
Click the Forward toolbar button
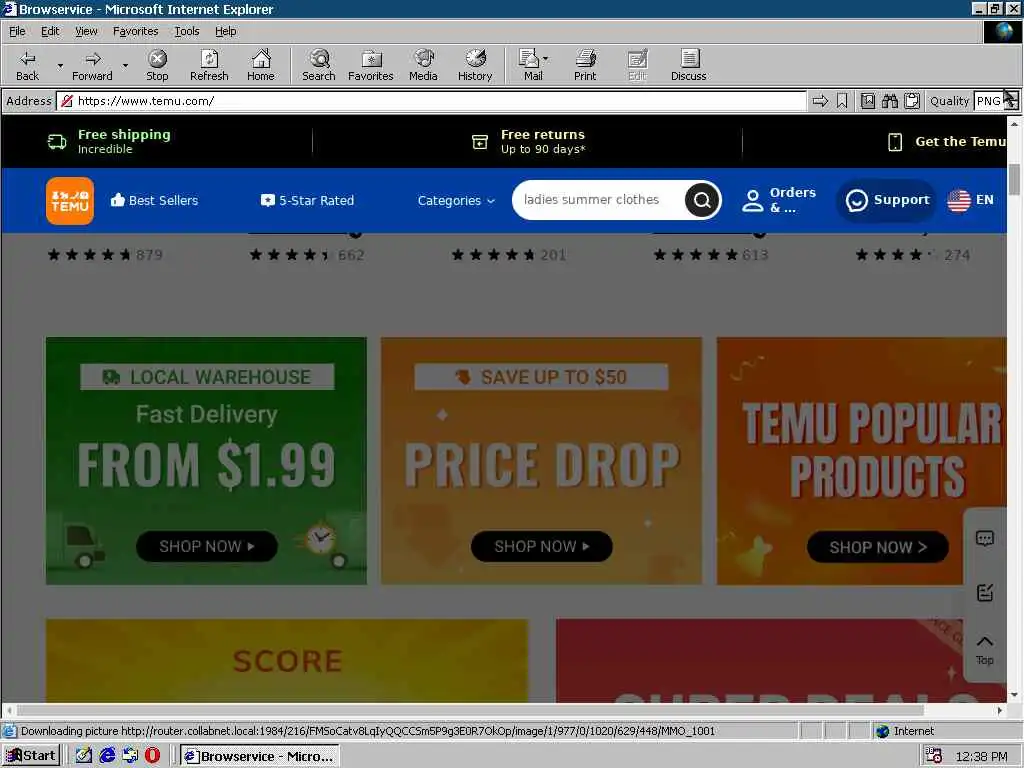[x=92, y=65]
